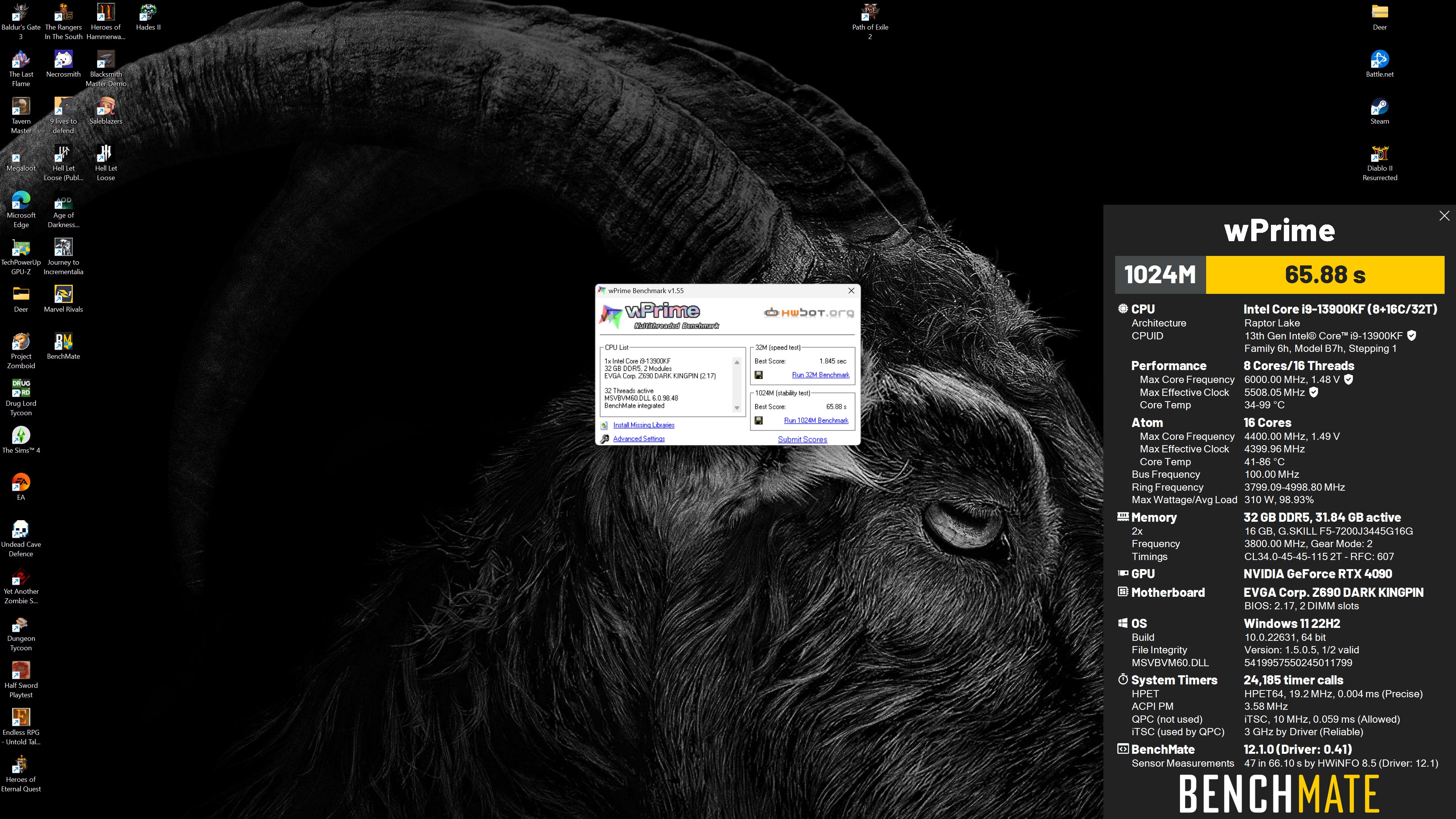
Task: Launch Microsoft Edge from desktop
Action: click(21, 209)
